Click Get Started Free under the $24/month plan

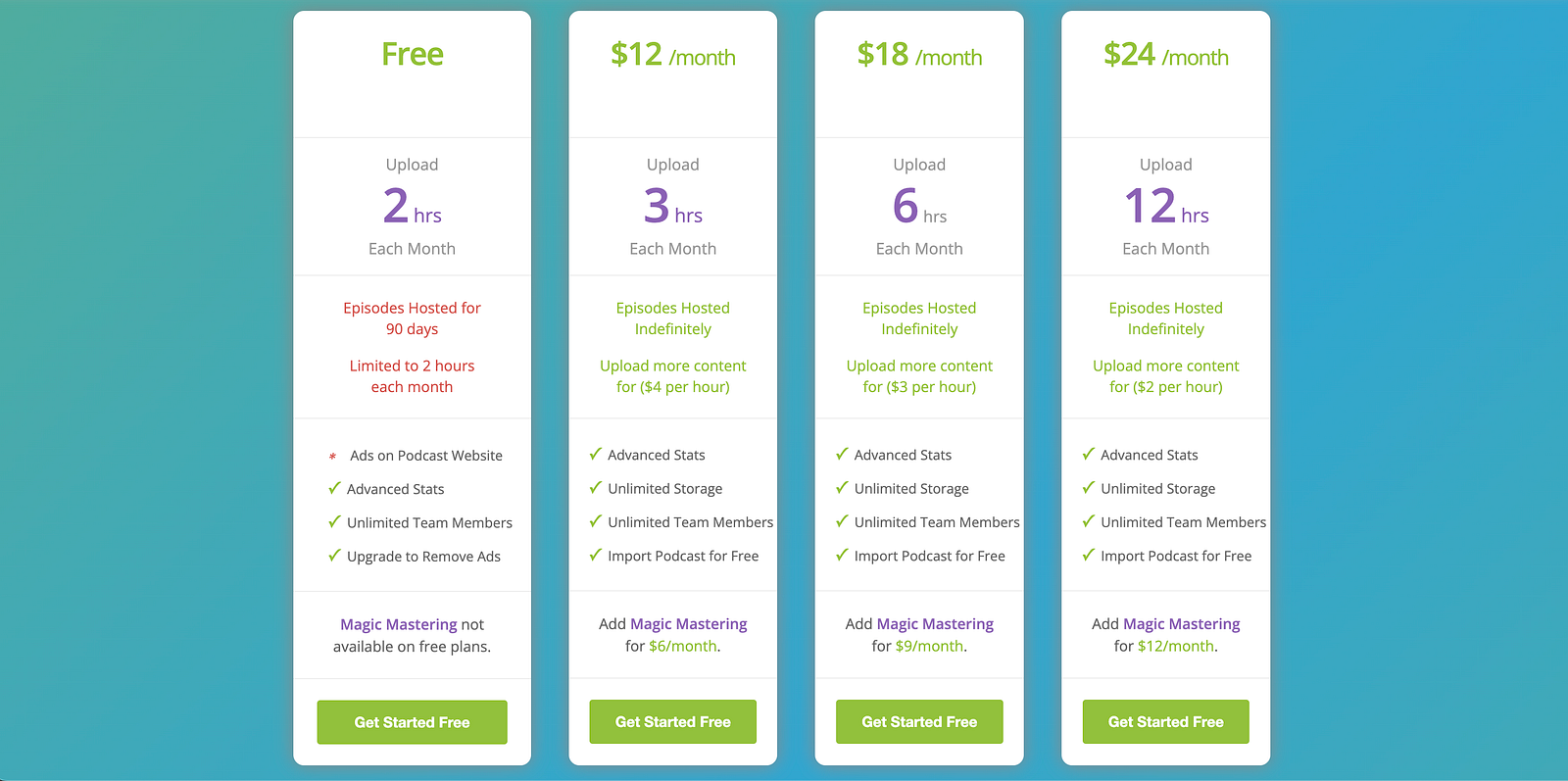1165,721
